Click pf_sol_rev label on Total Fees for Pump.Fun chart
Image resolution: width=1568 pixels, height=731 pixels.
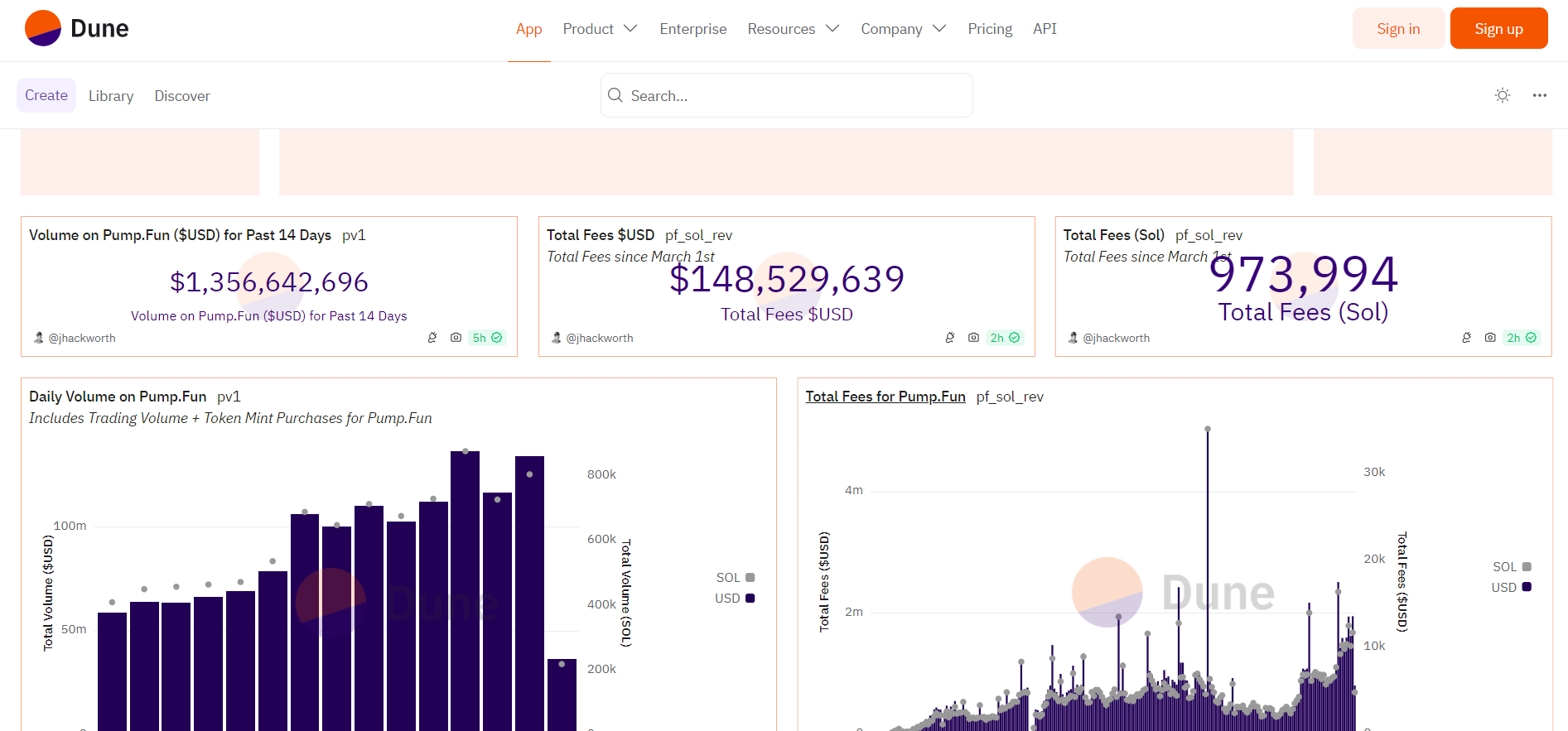[1010, 397]
